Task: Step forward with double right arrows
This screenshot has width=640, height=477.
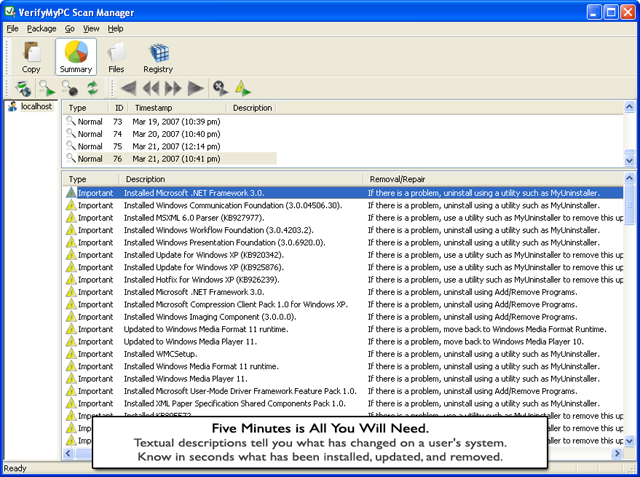Action: [173, 88]
